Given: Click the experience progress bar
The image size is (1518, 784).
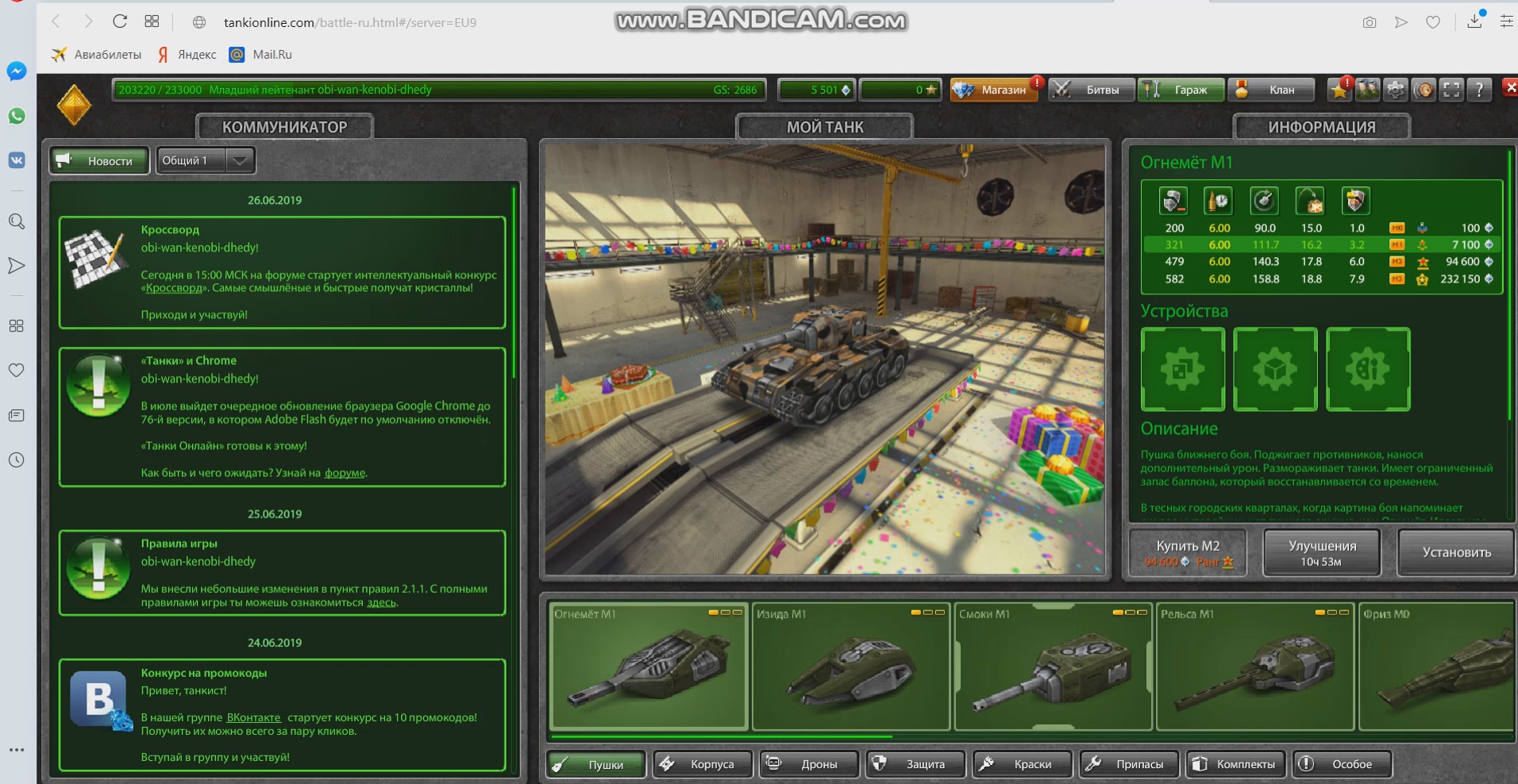Looking at the screenshot, I should click(439, 90).
